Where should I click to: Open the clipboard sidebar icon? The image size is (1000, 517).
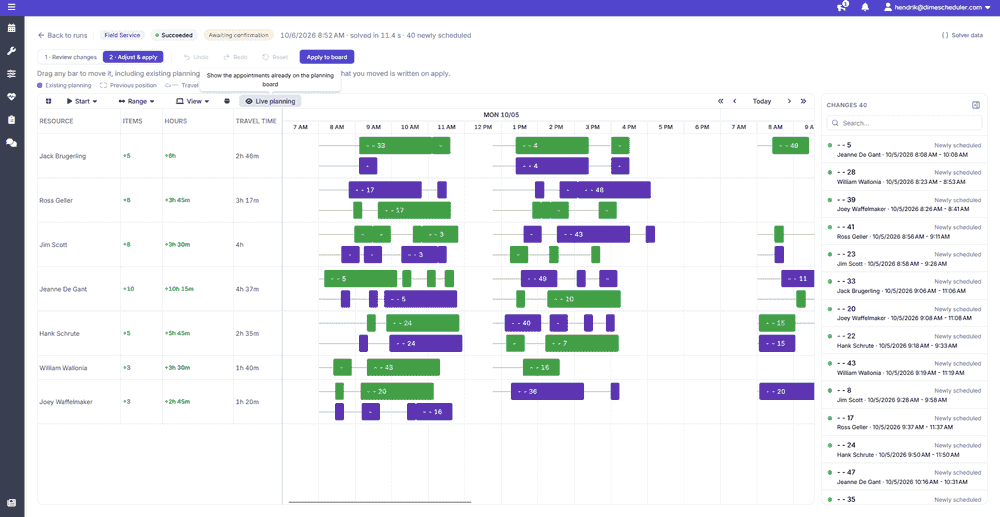coord(11,120)
